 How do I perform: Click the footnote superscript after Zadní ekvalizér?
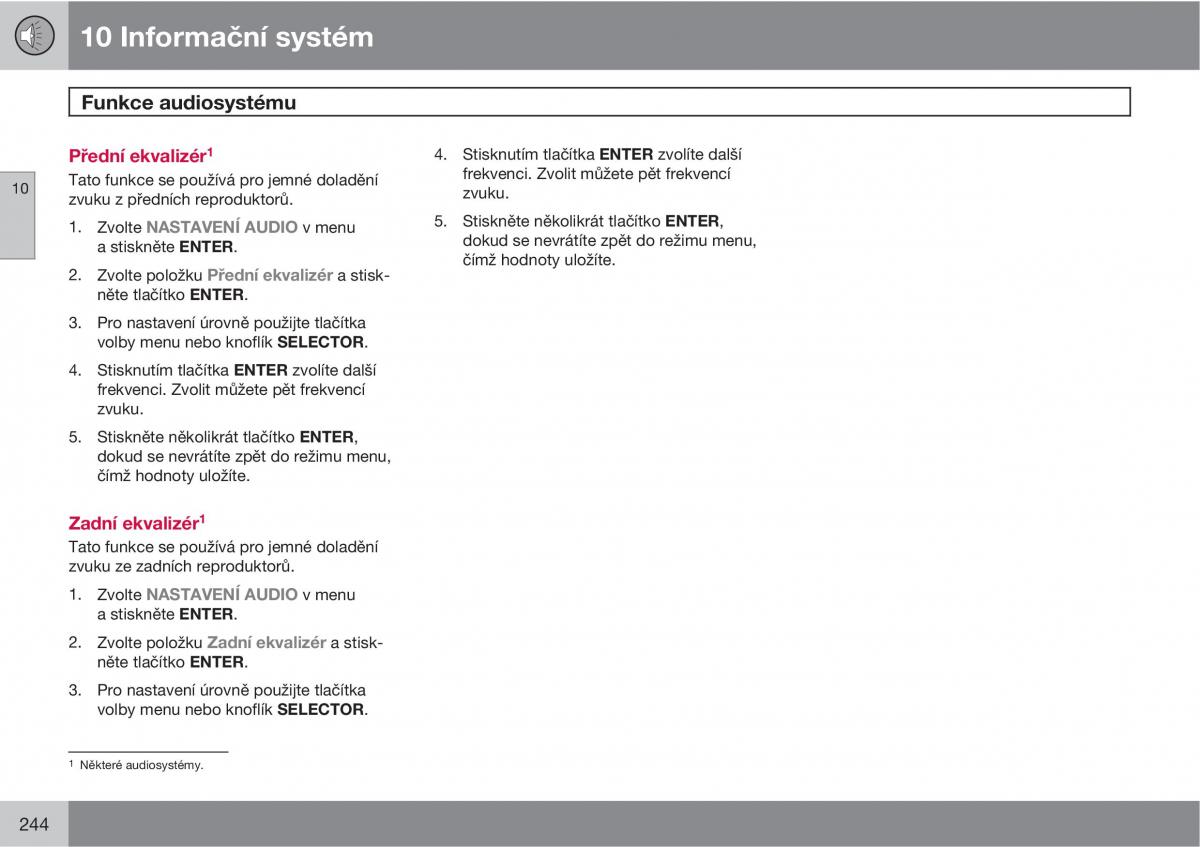click(x=201, y=518)
